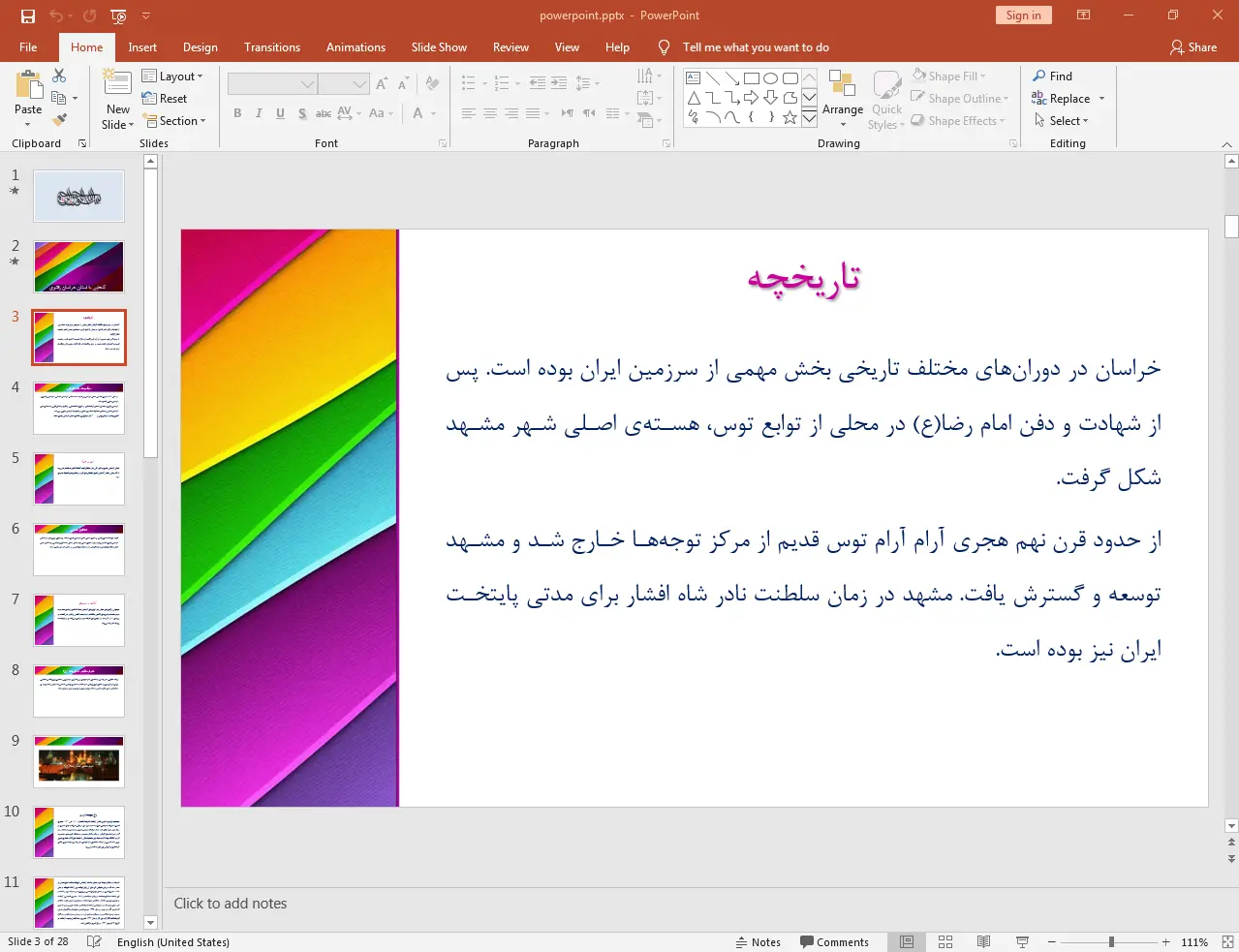
Task: Decrease list indent level icon
Action: coord(538,84)
